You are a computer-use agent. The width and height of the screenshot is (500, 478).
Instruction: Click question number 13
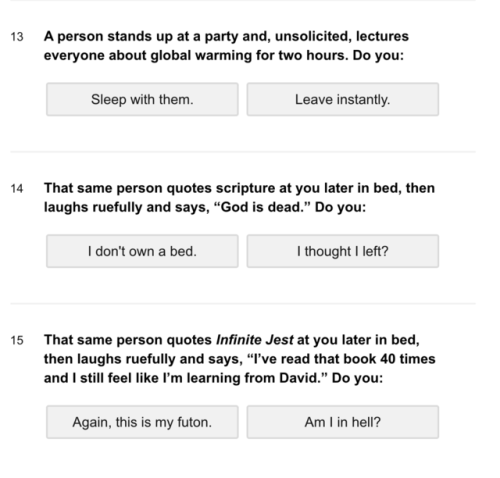tap(17, 37)
